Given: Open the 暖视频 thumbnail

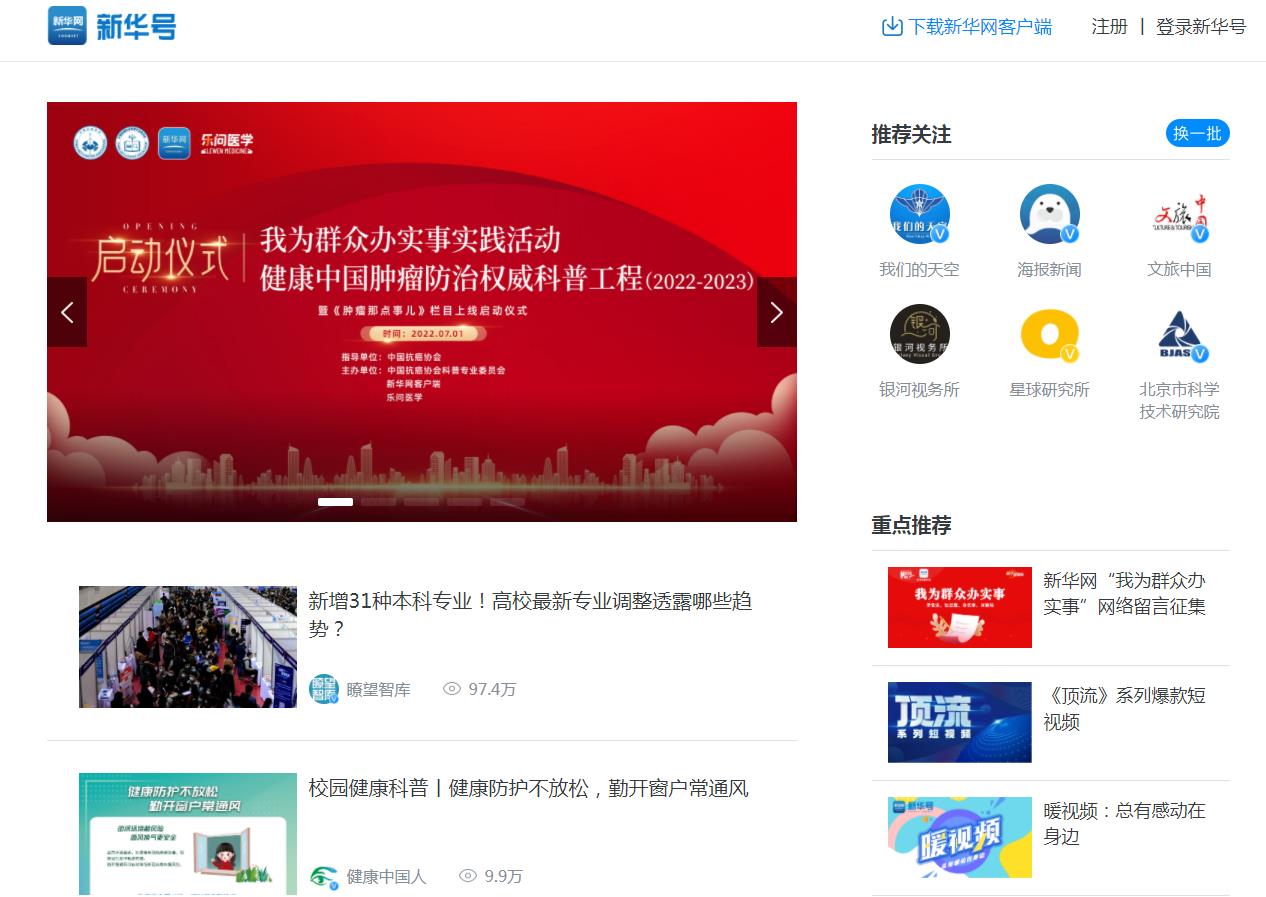Looking at the screenshot, I should pyautogui.click(x=960, y=838).
